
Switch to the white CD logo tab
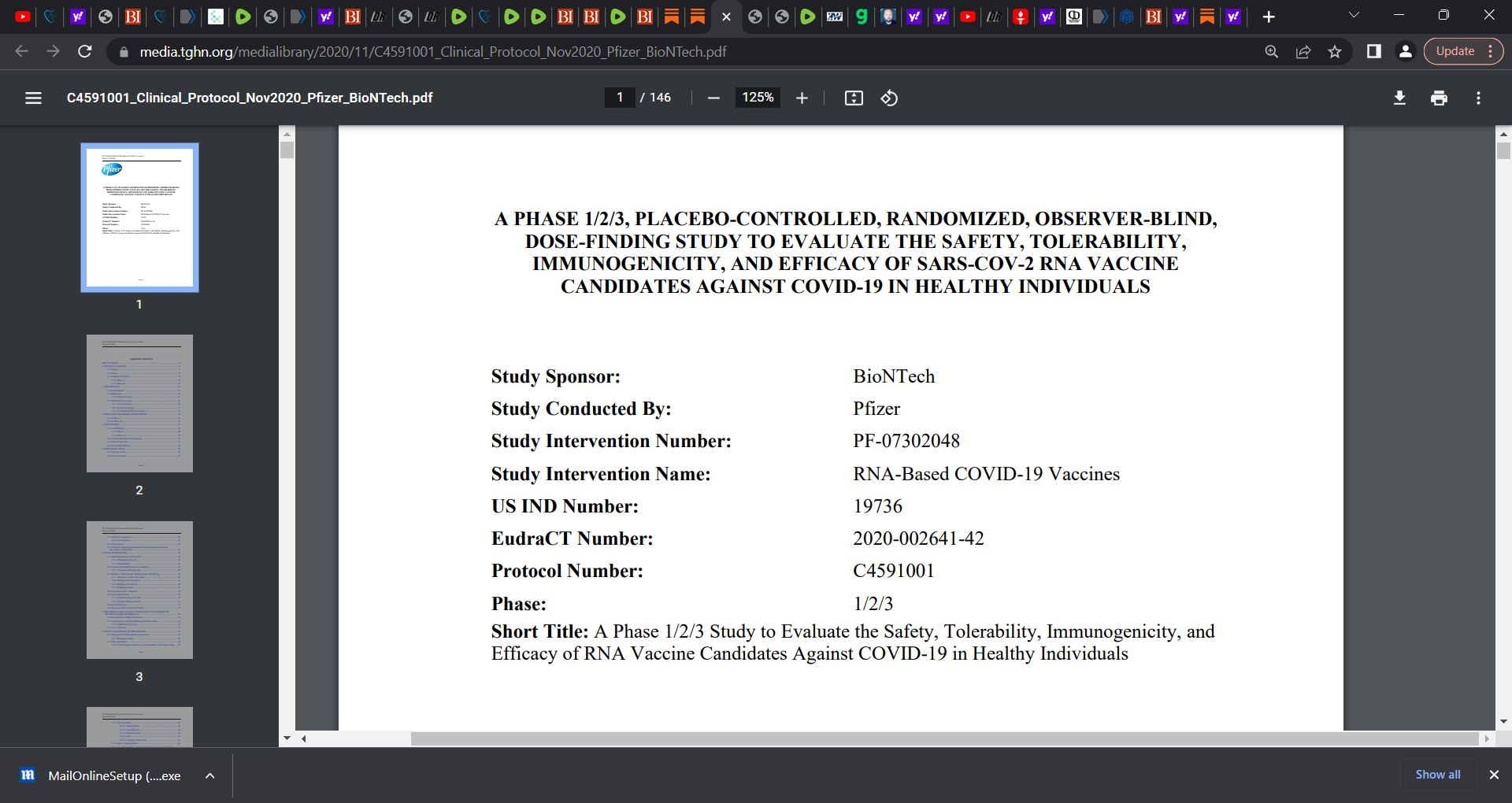click(x=1074, y=17)
